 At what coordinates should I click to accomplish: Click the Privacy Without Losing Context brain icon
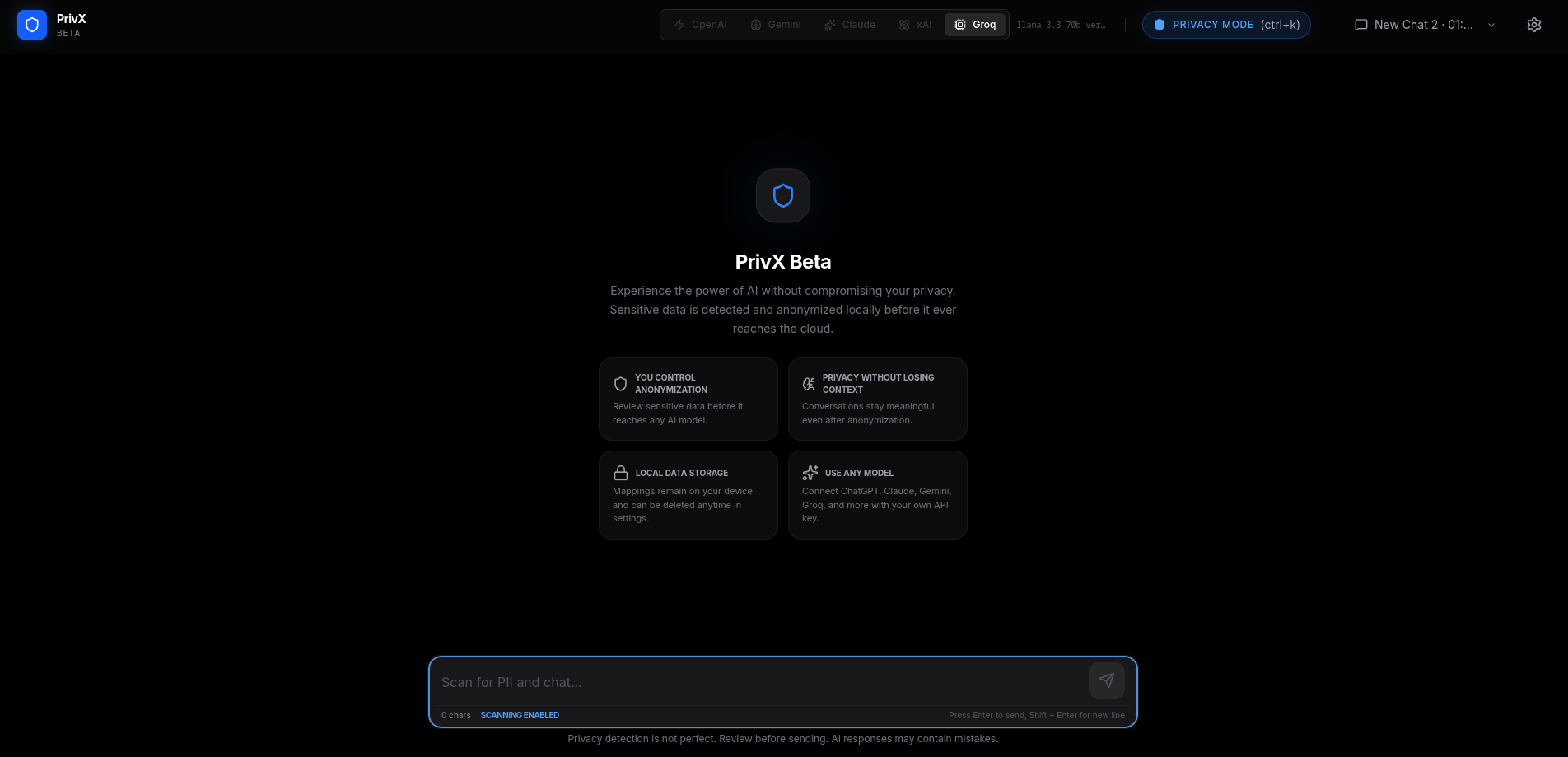coord(809,384)
